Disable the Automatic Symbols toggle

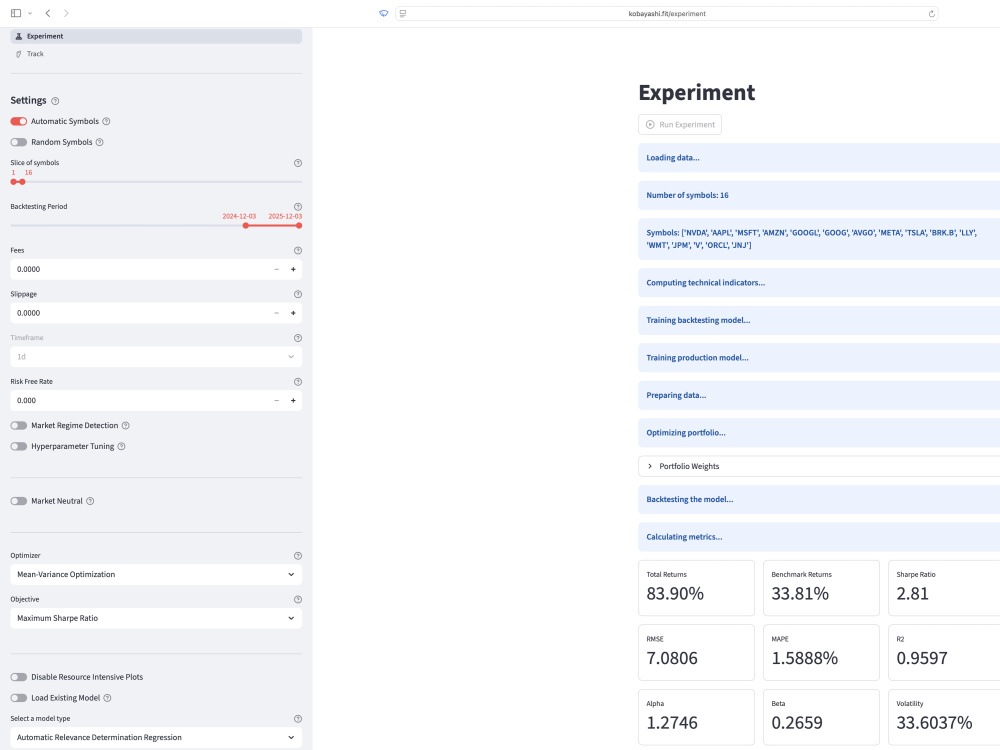click(18, 121)
